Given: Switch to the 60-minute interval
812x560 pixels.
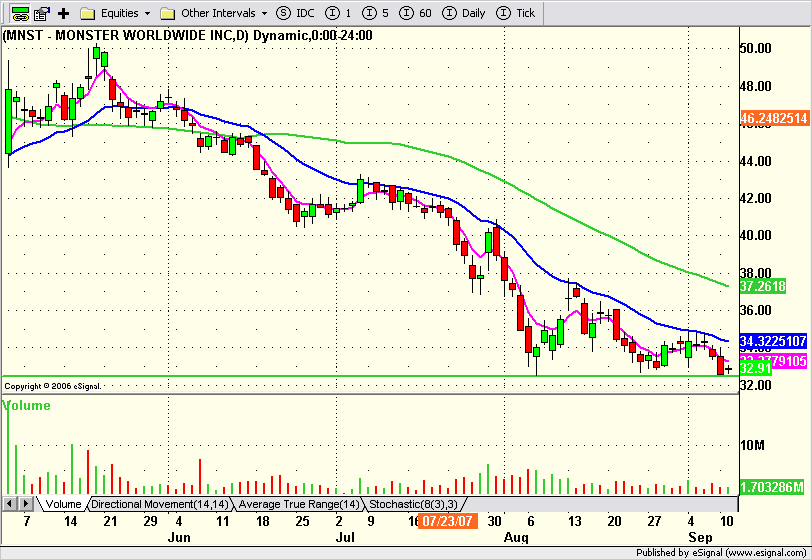Looking at the screenshot, I should (x=415, y=13).
